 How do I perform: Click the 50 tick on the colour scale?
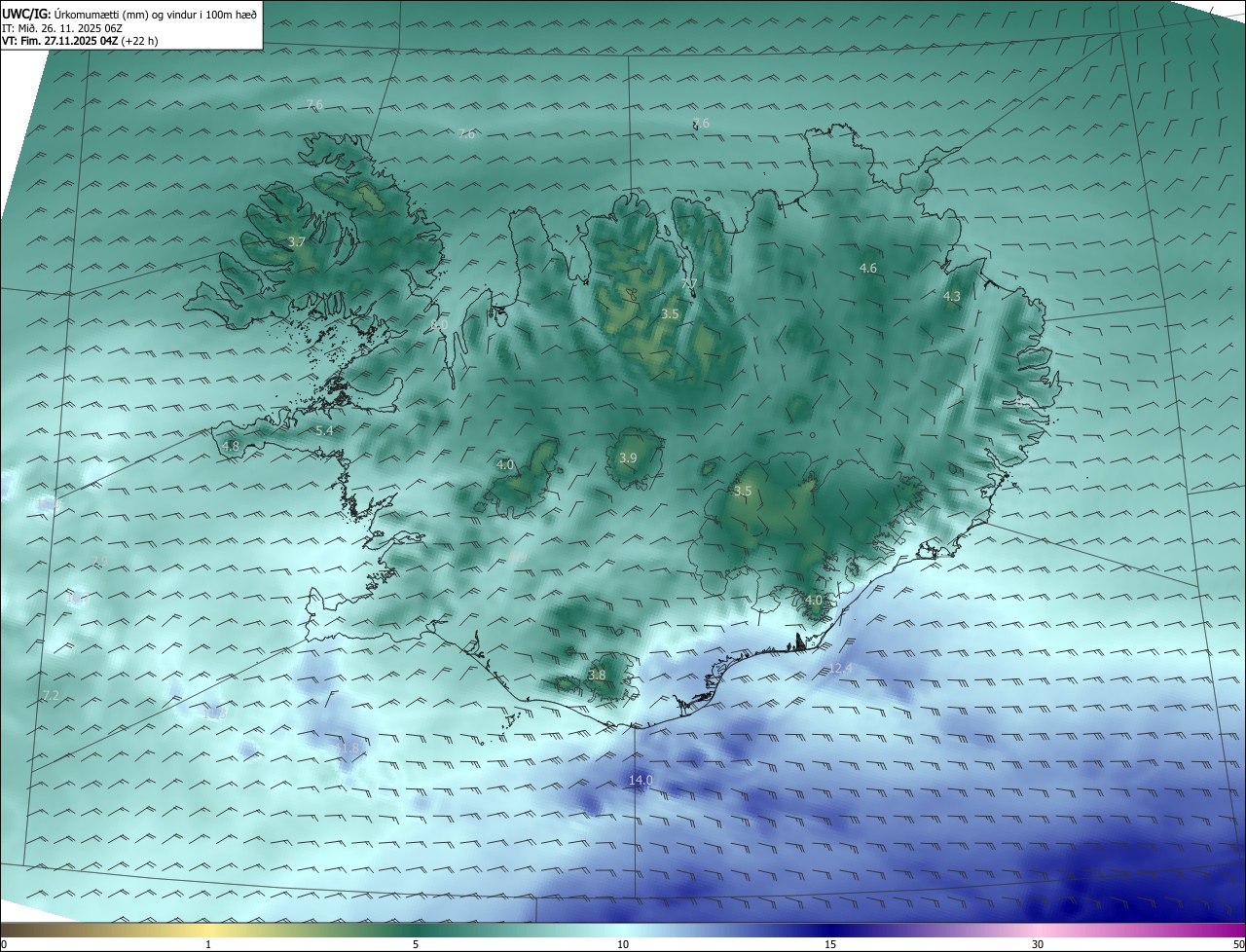coord(1238,944)
